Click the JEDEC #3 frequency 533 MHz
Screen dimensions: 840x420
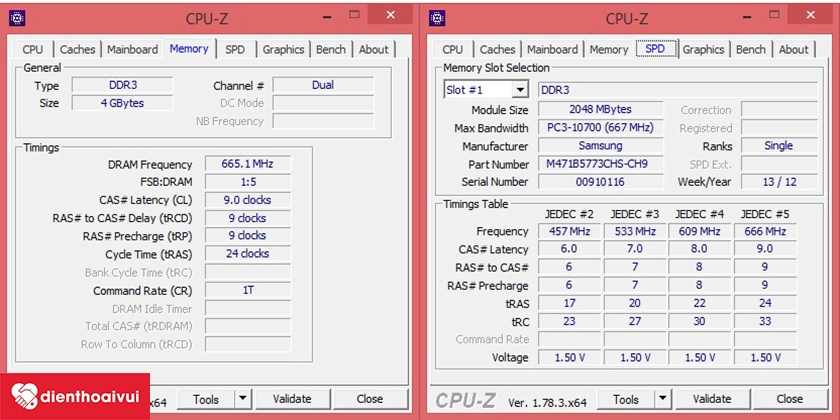(635, 231)
